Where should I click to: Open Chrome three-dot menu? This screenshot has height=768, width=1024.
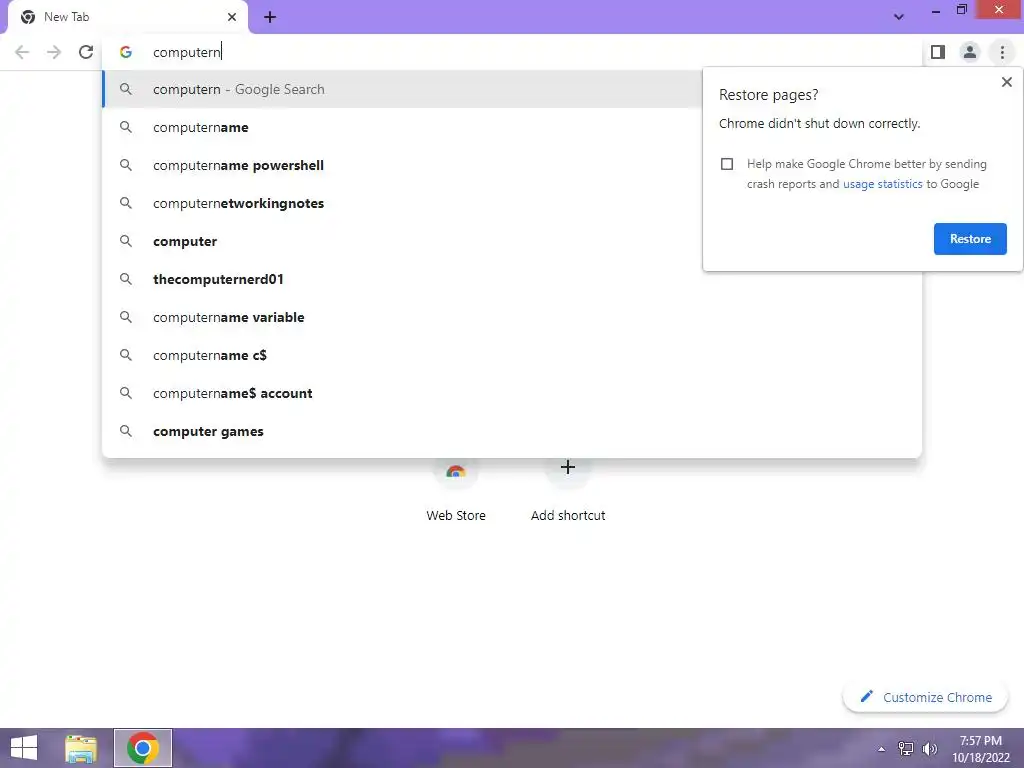click(1002, 52)
